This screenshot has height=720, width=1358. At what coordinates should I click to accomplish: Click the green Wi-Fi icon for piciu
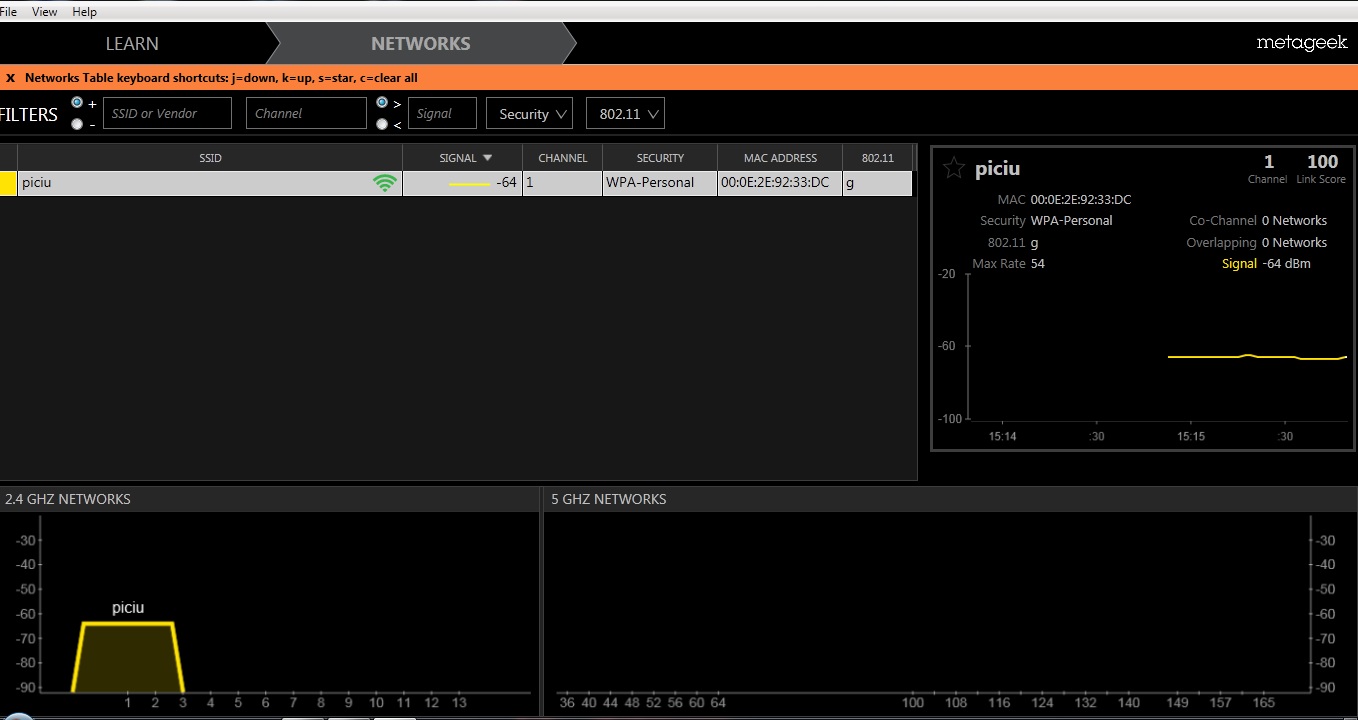click(384, 183)
